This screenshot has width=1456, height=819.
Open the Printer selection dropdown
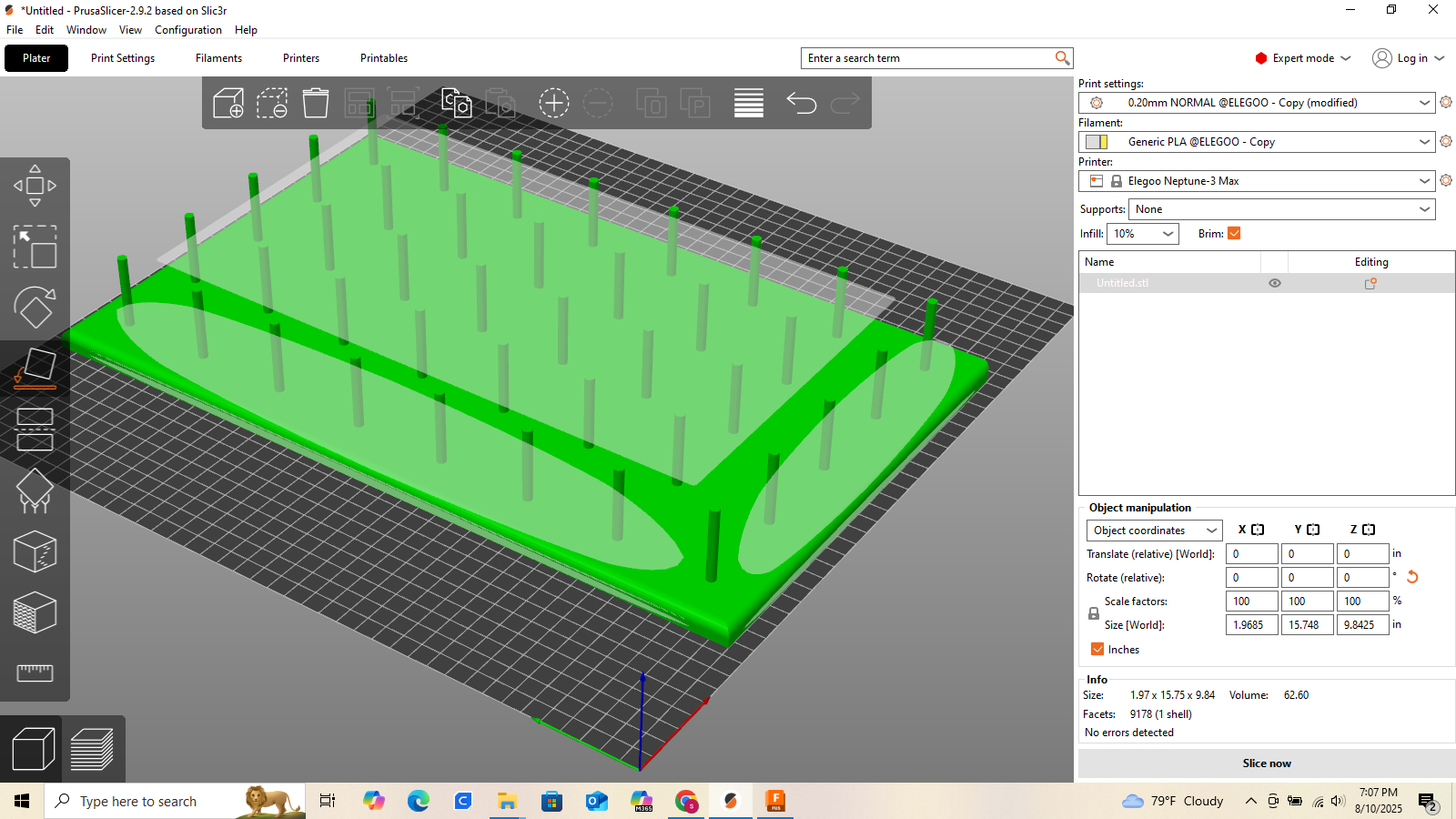point(1258,181)
